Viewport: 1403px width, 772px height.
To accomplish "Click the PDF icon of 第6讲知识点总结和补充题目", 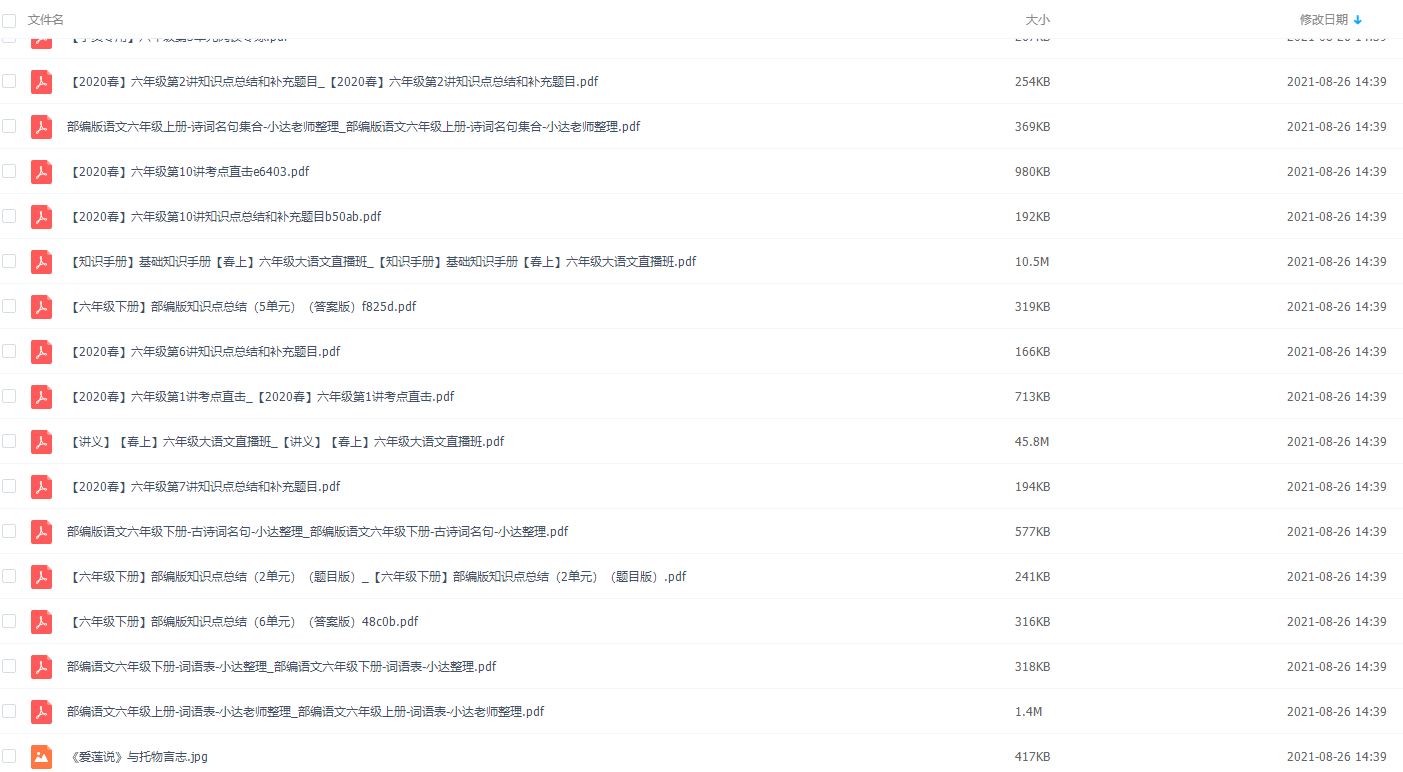I will (x=41, y=351).
